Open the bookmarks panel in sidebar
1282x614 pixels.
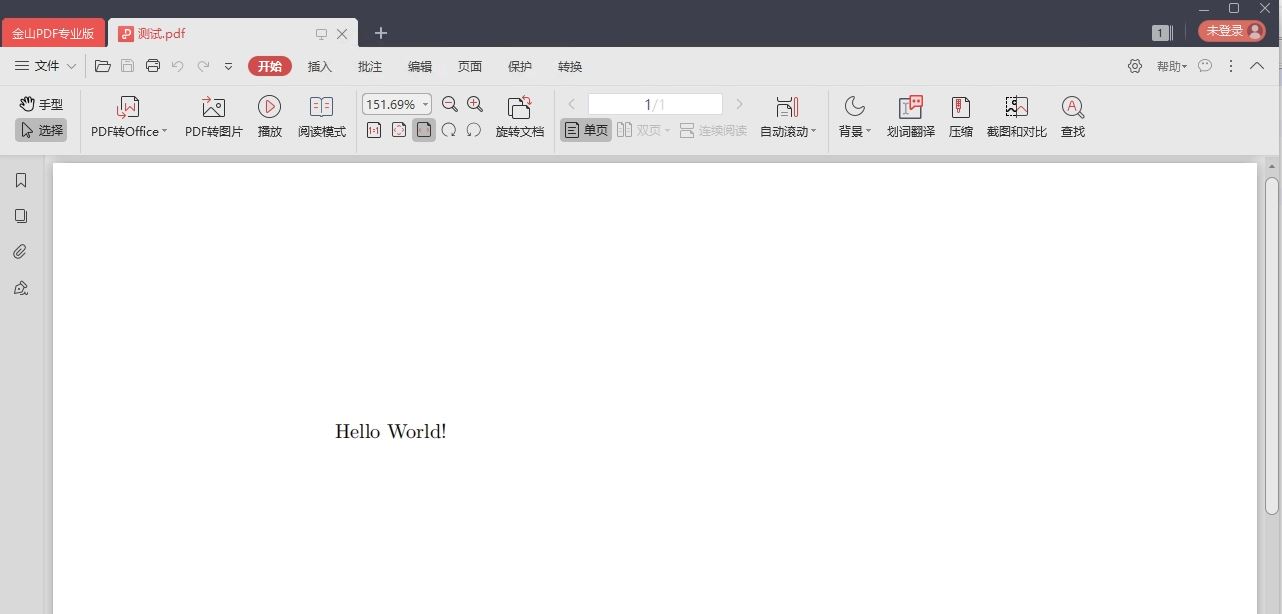[x=20, y=180]
